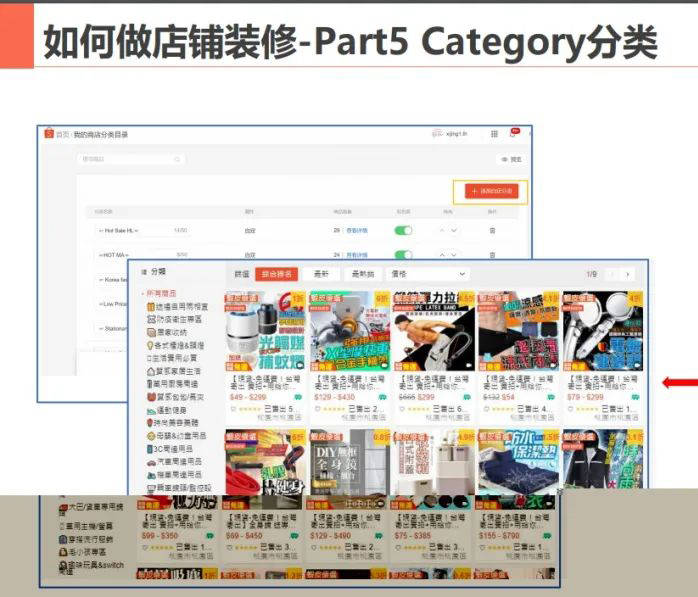Select the 3C周邊用品 category
The width and height of the screenshot is (698, 597).
point(173,449)
